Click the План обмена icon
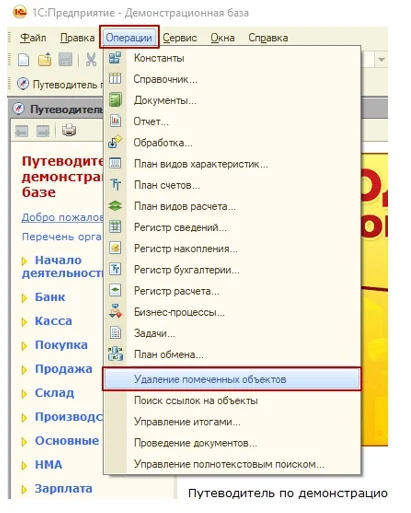 pos(115,354)
